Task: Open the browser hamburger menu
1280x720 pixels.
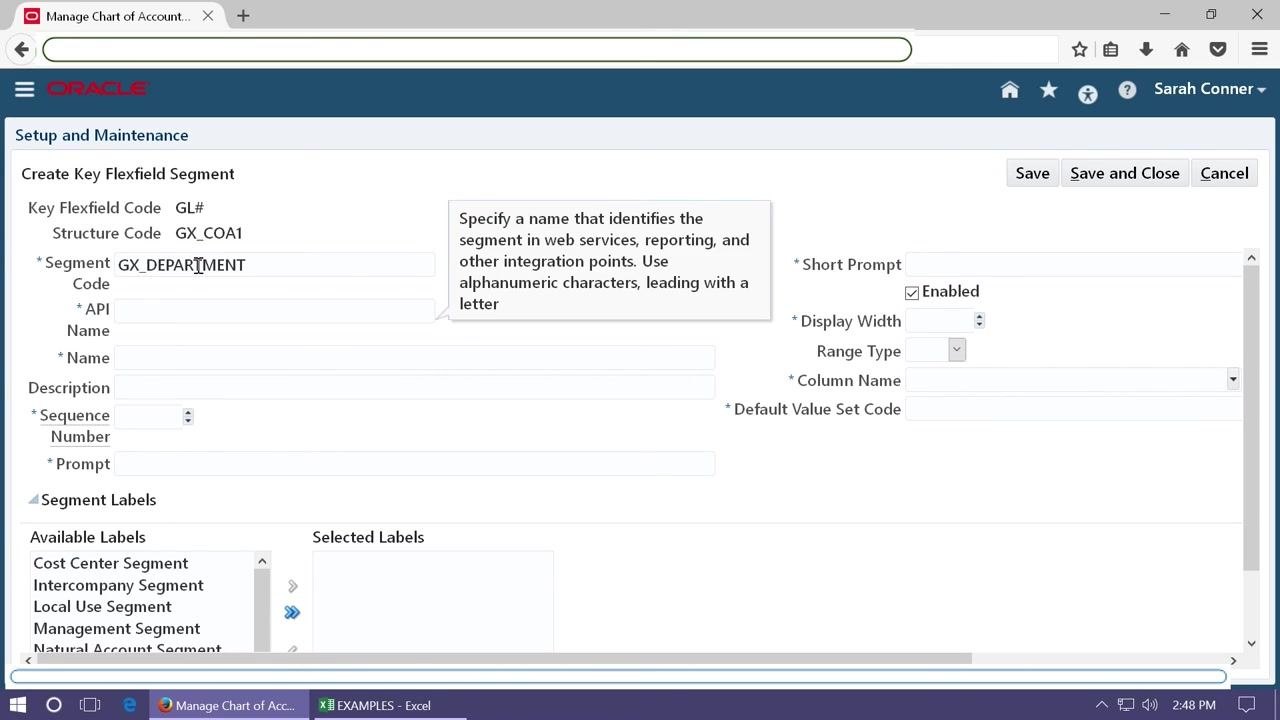Action: tap(1260, 49)
